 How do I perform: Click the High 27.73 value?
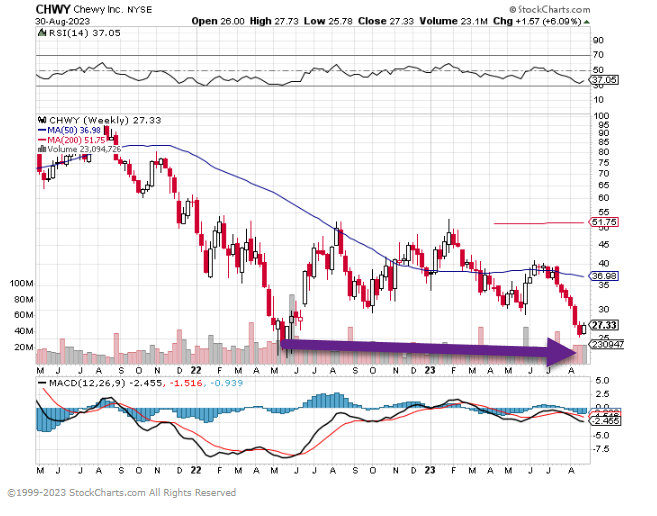coord(274,21)
